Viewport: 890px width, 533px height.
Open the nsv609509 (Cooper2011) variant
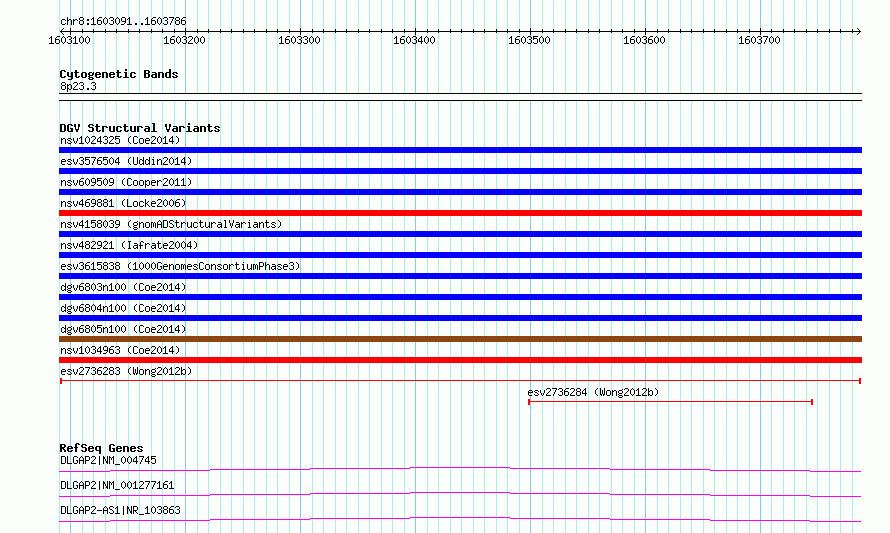pos(126,182)
